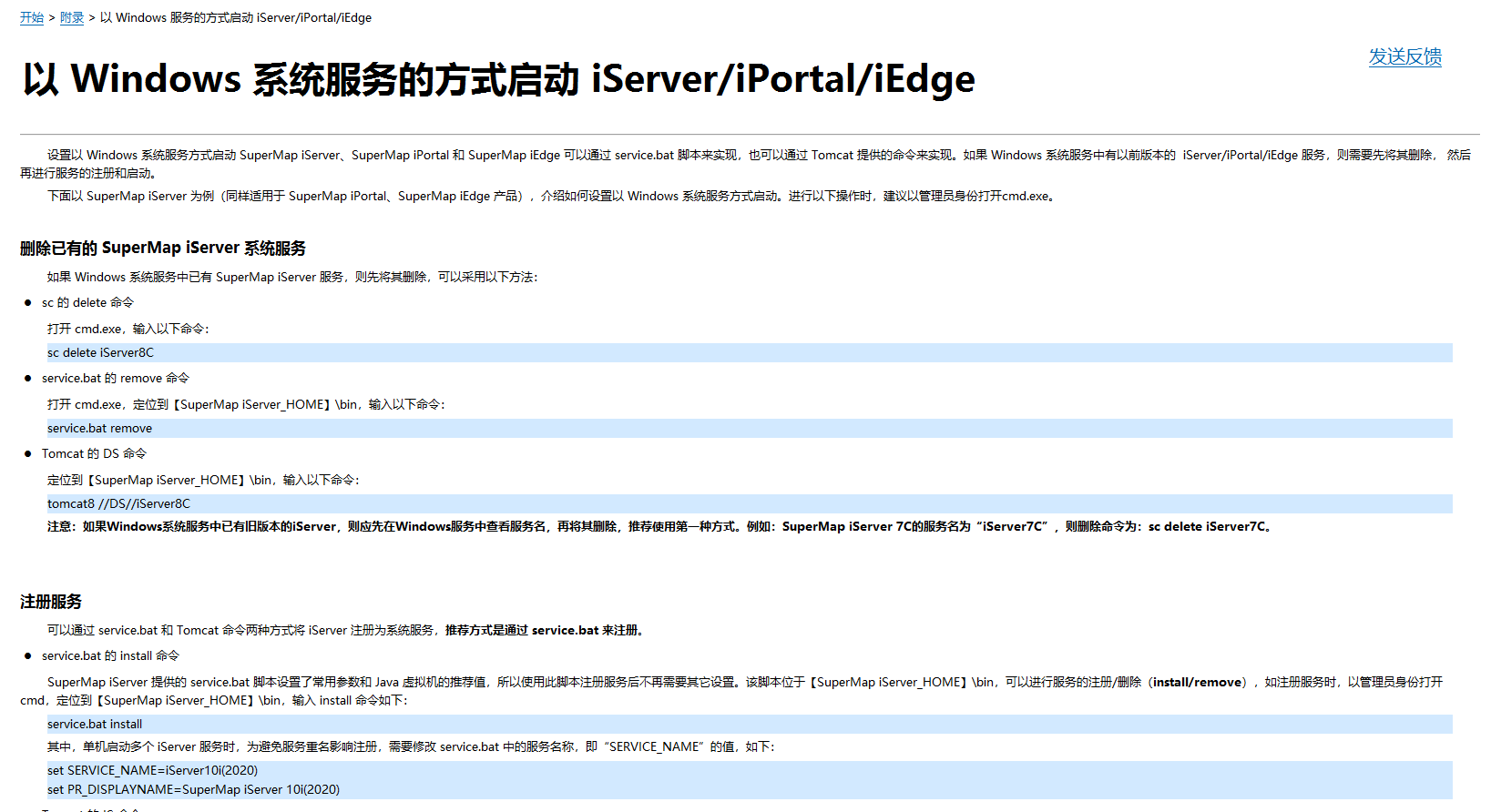Open the 附录 breadcrumb link
Viewport: 1491px width, 812px height.
point(72,17)
